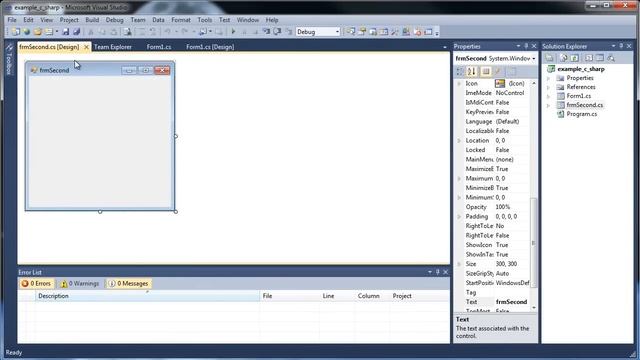Toggle Alphabetical sort in Properties panel
Screen dimensions: 640x360
[472, 71]
